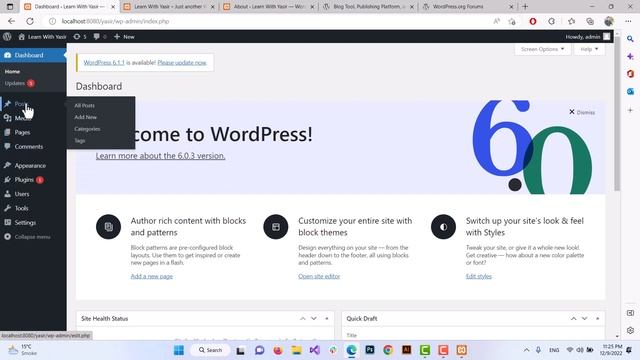Open the Pages menu in sidebar
Viewport: 640px width, 360px height.
tap(22, 132)
